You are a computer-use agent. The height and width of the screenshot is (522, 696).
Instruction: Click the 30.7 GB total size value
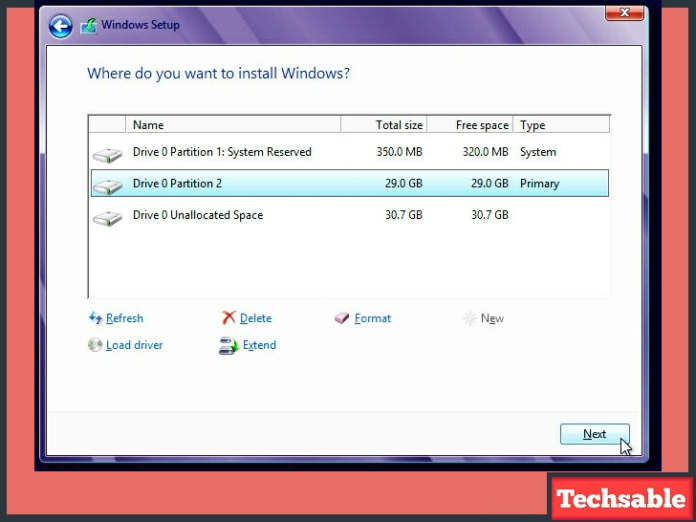point(403,215)
